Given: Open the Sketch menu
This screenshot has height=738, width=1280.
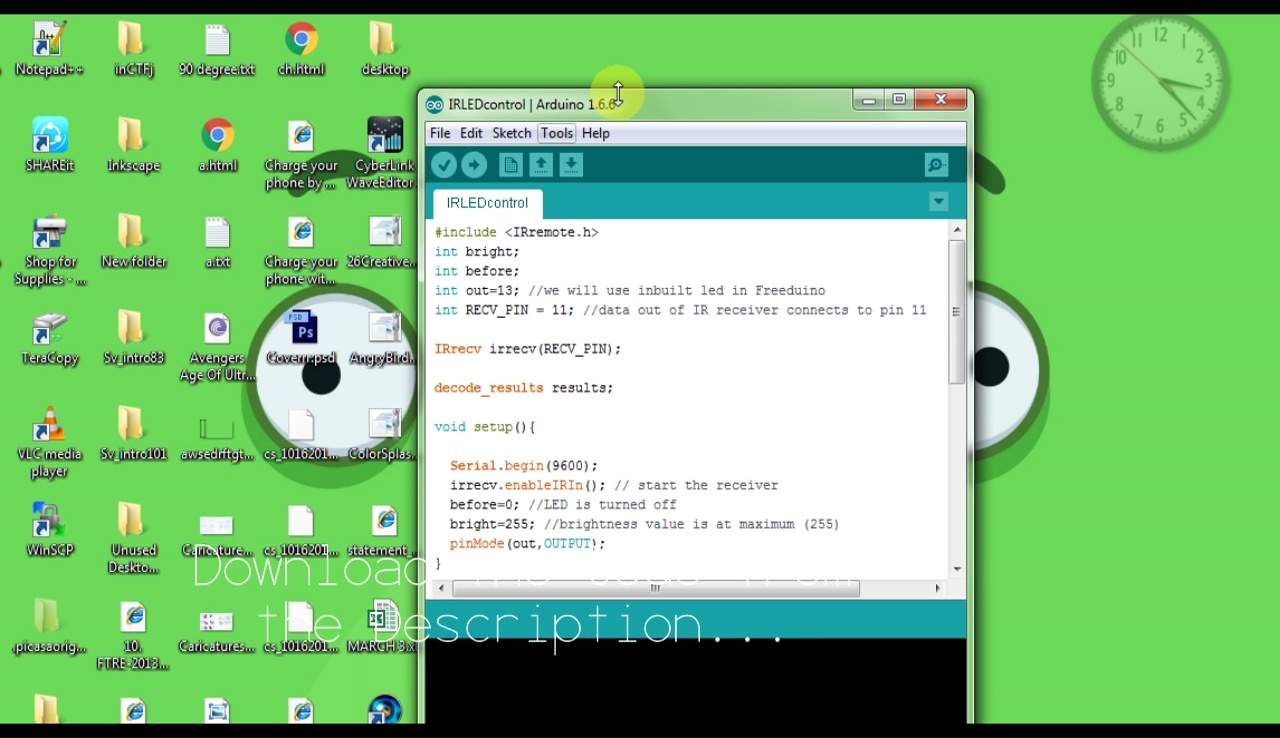Looking at the screenshot, I should pos(511,132).
